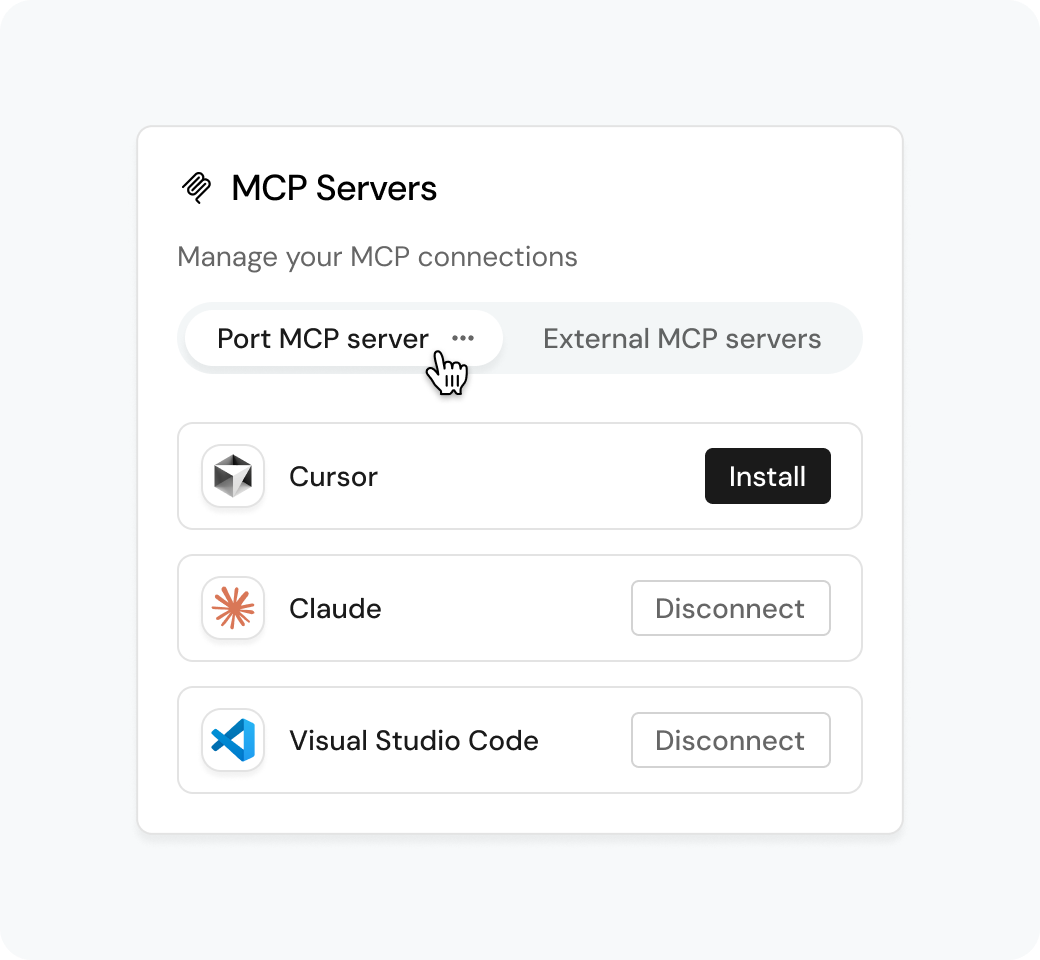This screenshot has width=1040, height=960.
Task: Click the MCP Servers header icon
Action: pyautogui.click(x=196, y=188)
